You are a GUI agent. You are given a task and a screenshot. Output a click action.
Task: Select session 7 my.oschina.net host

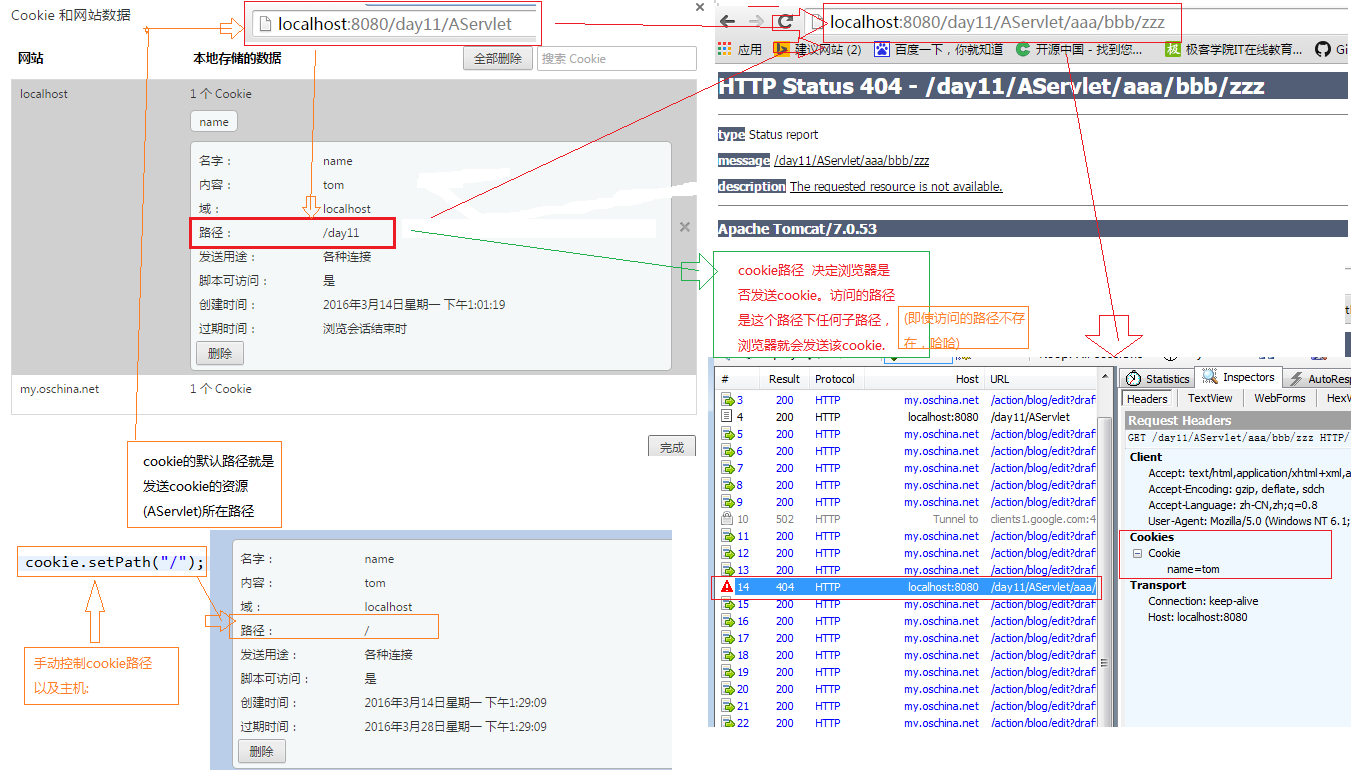pyautogui.click(x=941, y=468)
